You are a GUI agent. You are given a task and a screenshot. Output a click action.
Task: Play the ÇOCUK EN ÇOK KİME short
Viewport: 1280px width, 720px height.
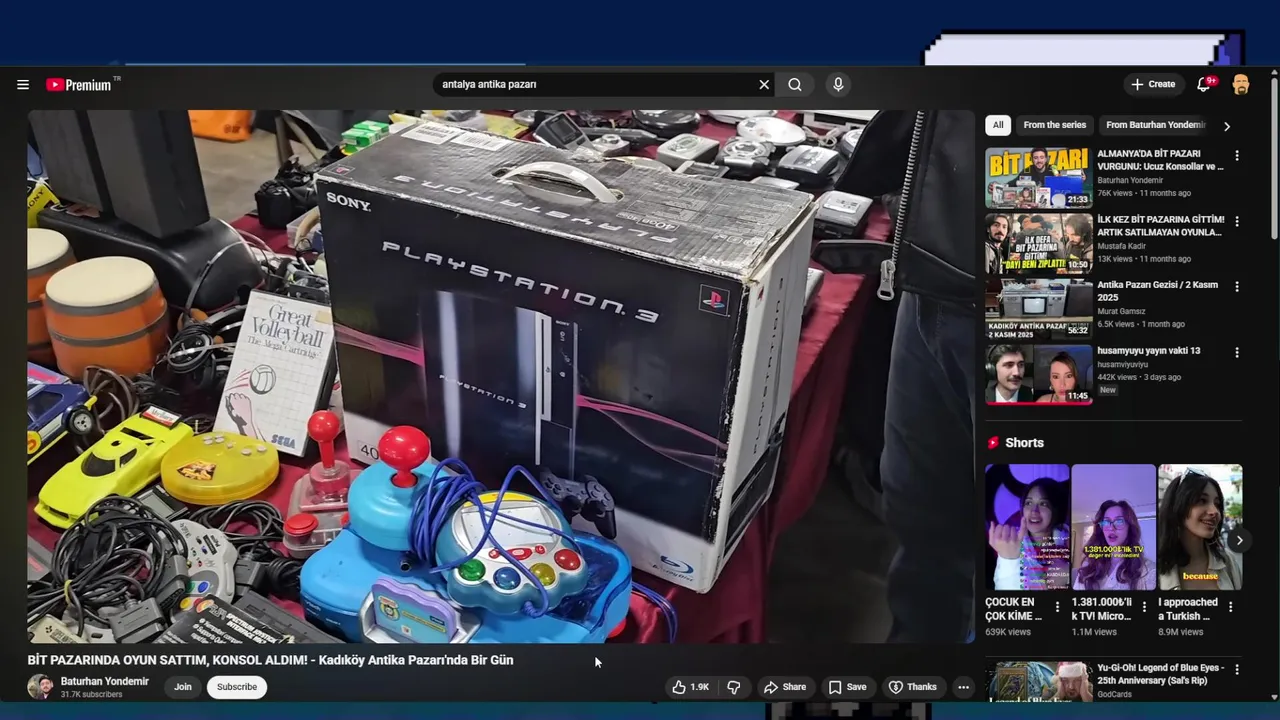click(x=1026, y=527)
